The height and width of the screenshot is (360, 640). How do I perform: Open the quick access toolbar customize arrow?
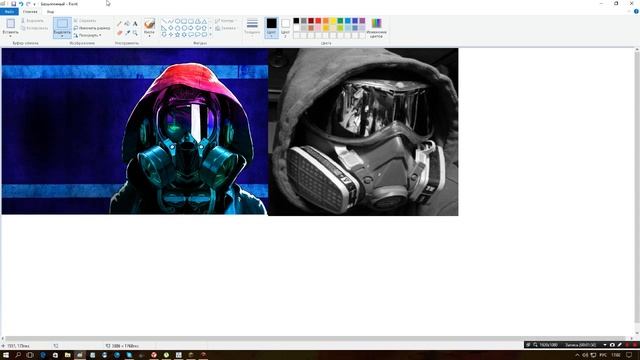pos(34,4)
